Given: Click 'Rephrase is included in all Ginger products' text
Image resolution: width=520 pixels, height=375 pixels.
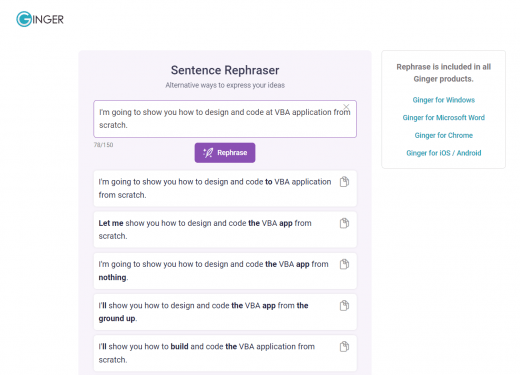Looking at the screenshot, I should (444, 73).
